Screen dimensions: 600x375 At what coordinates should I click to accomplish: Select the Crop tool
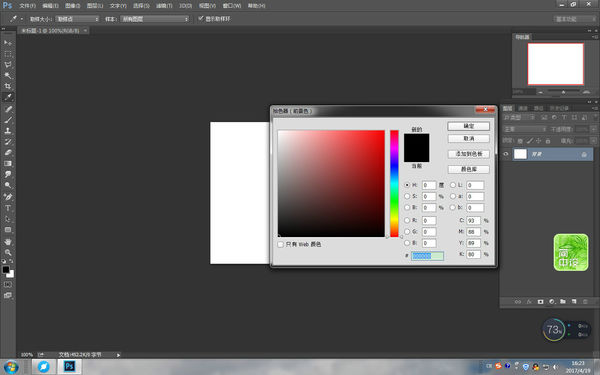tap(8, 86)
